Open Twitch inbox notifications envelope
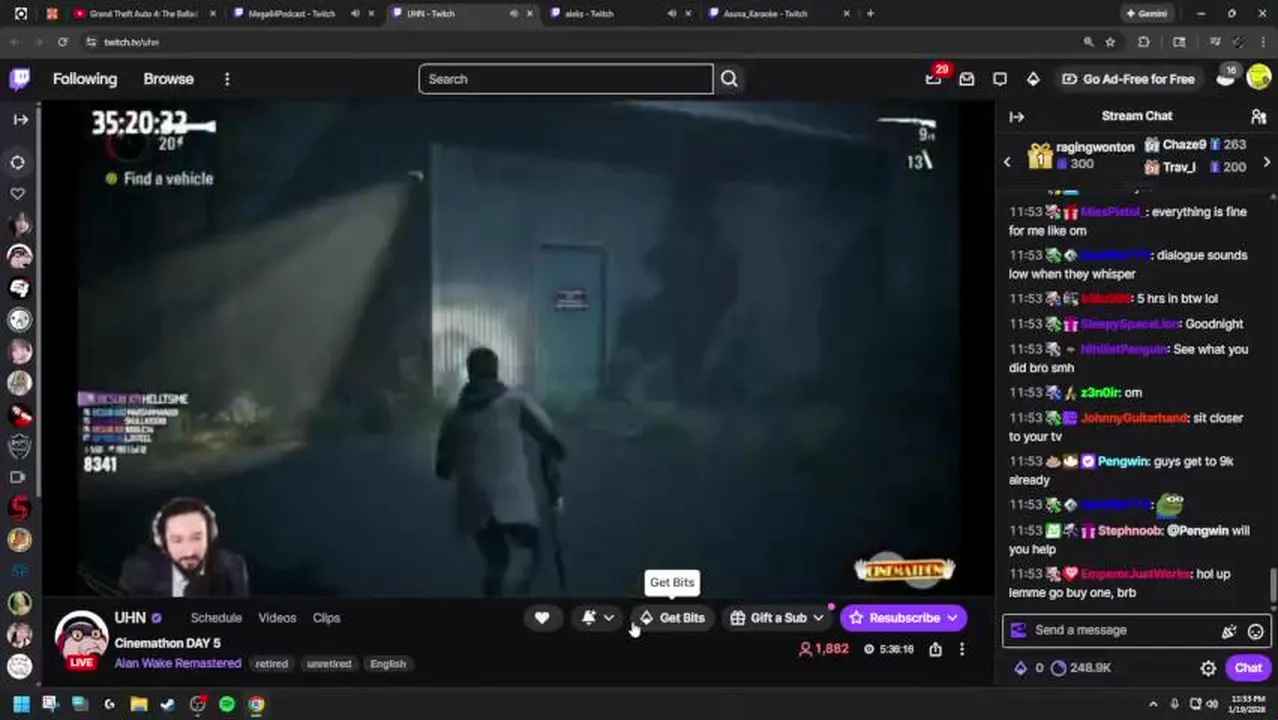The width and height of the screenshot is (1278, 720). [x=967, y=79]
